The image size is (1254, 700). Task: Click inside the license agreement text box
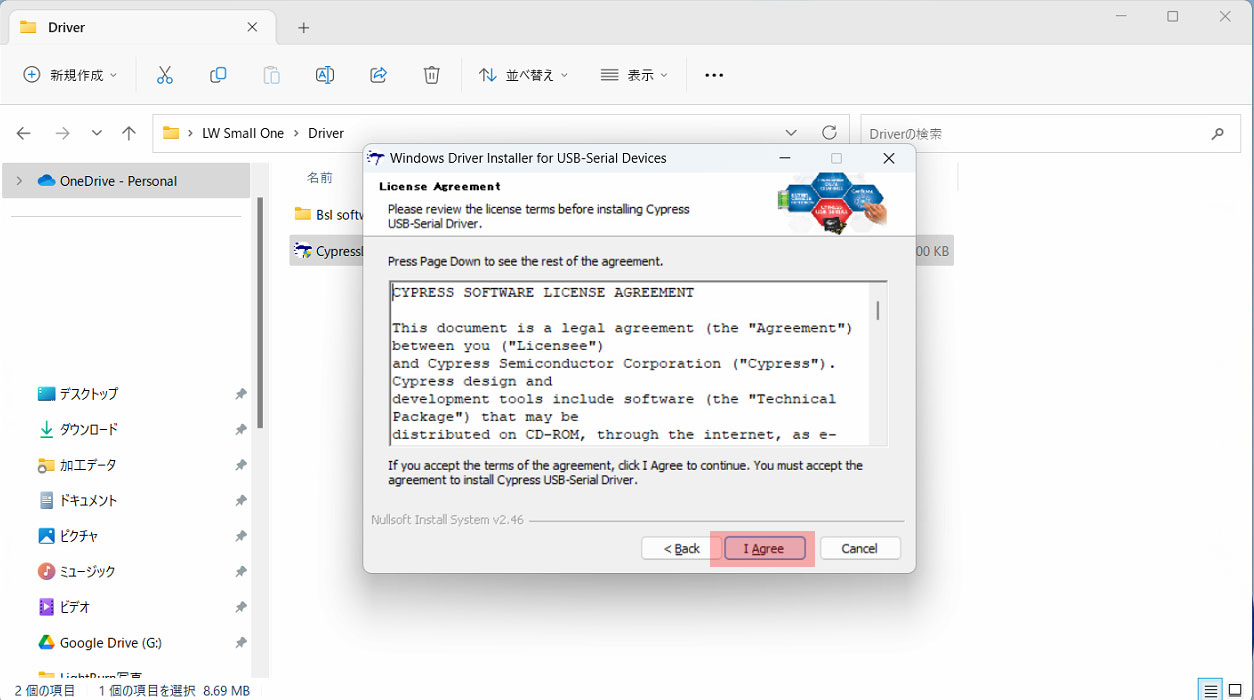pos(630,364)
